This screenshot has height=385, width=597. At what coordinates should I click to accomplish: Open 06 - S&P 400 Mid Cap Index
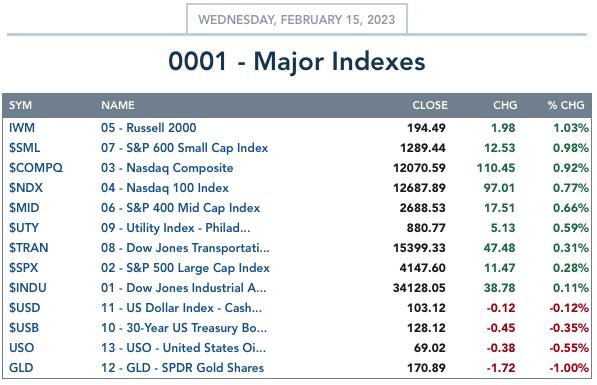[180, 208]
